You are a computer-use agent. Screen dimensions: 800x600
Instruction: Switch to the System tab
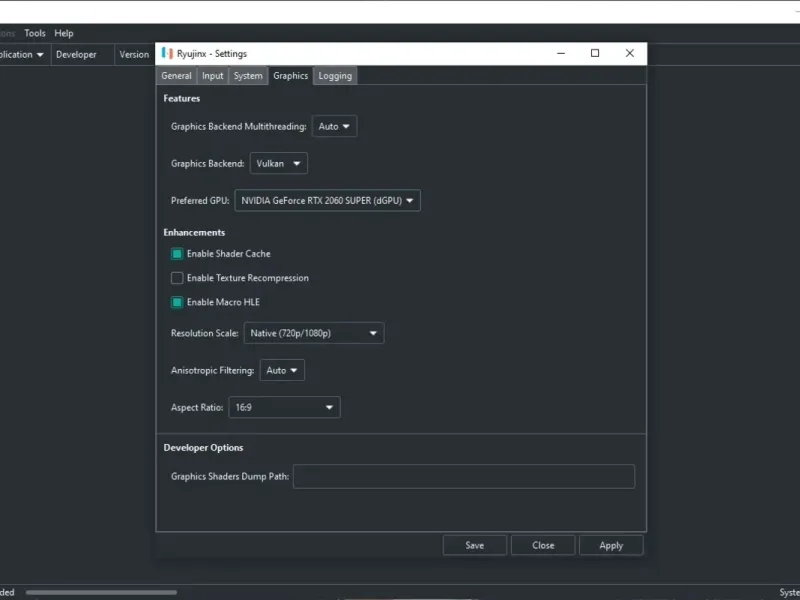tap(248, 76)
